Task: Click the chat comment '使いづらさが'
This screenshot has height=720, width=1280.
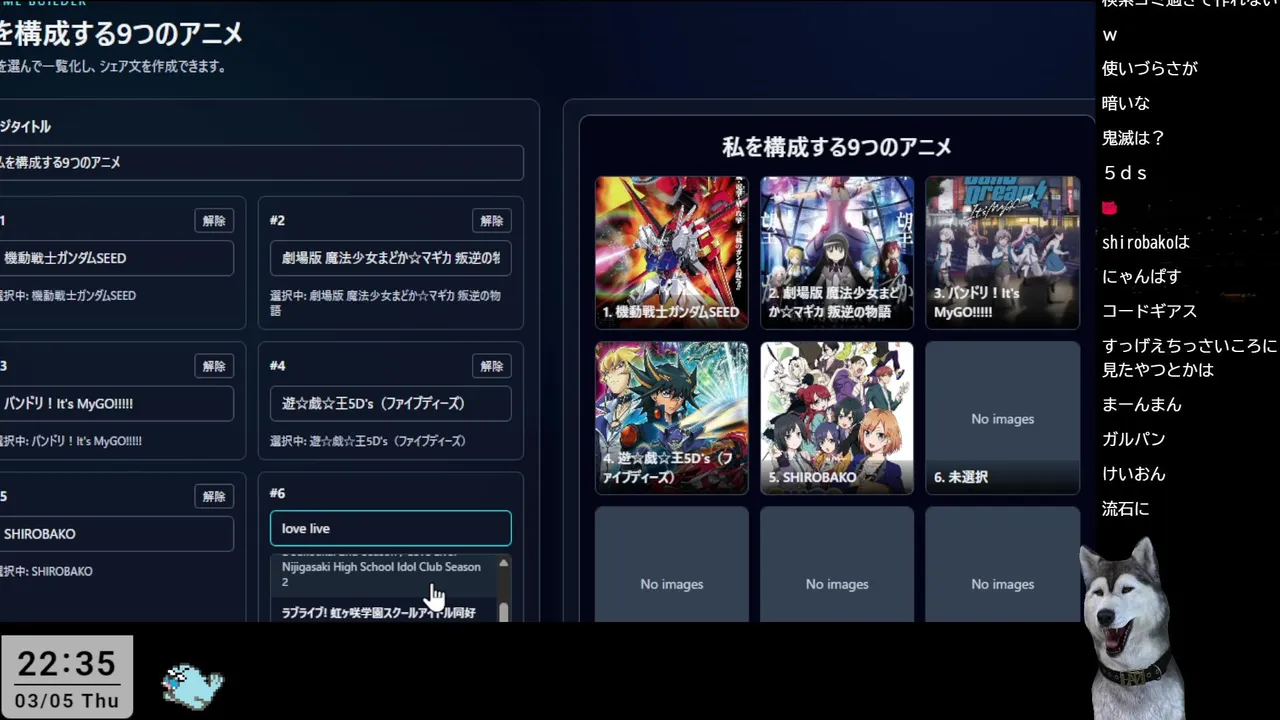Action: pyautogui.click(x=1150, y=68)
